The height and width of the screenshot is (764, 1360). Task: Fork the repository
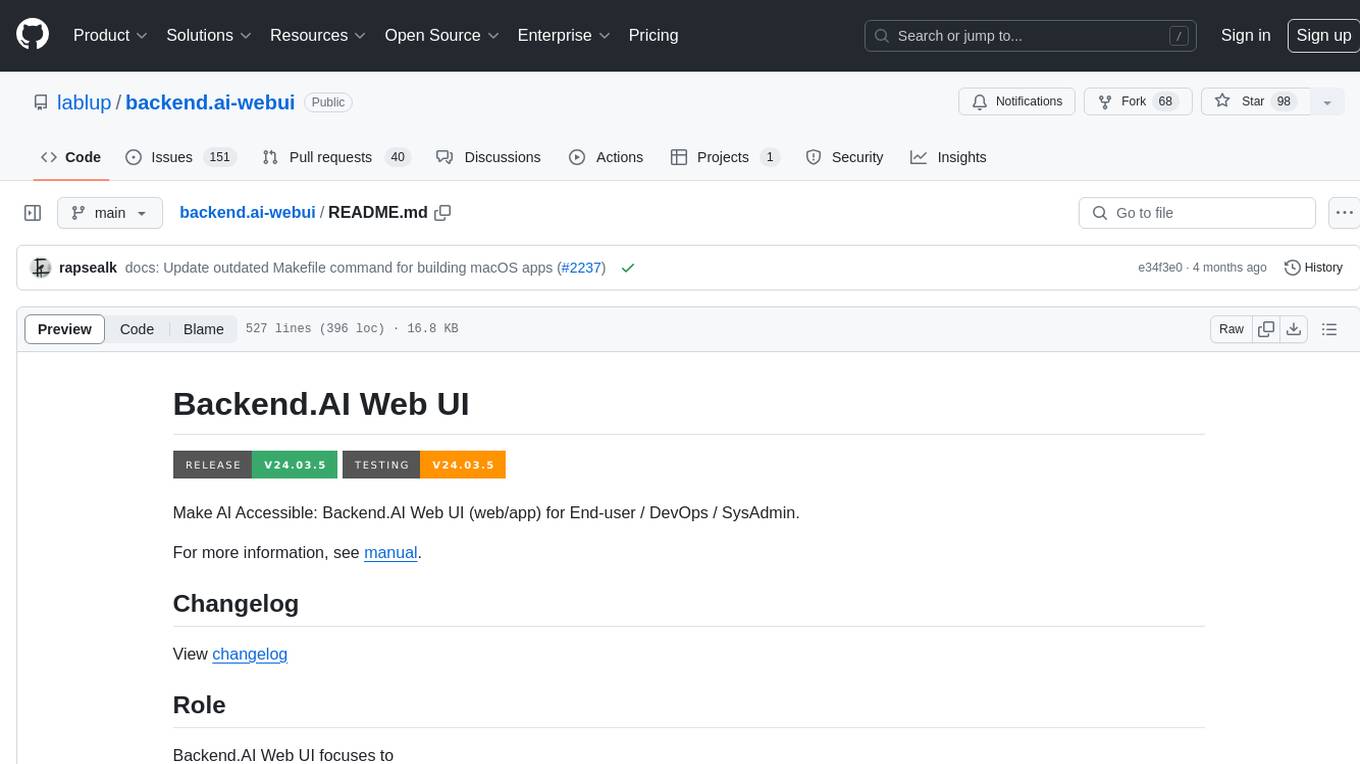(1138, 102)
